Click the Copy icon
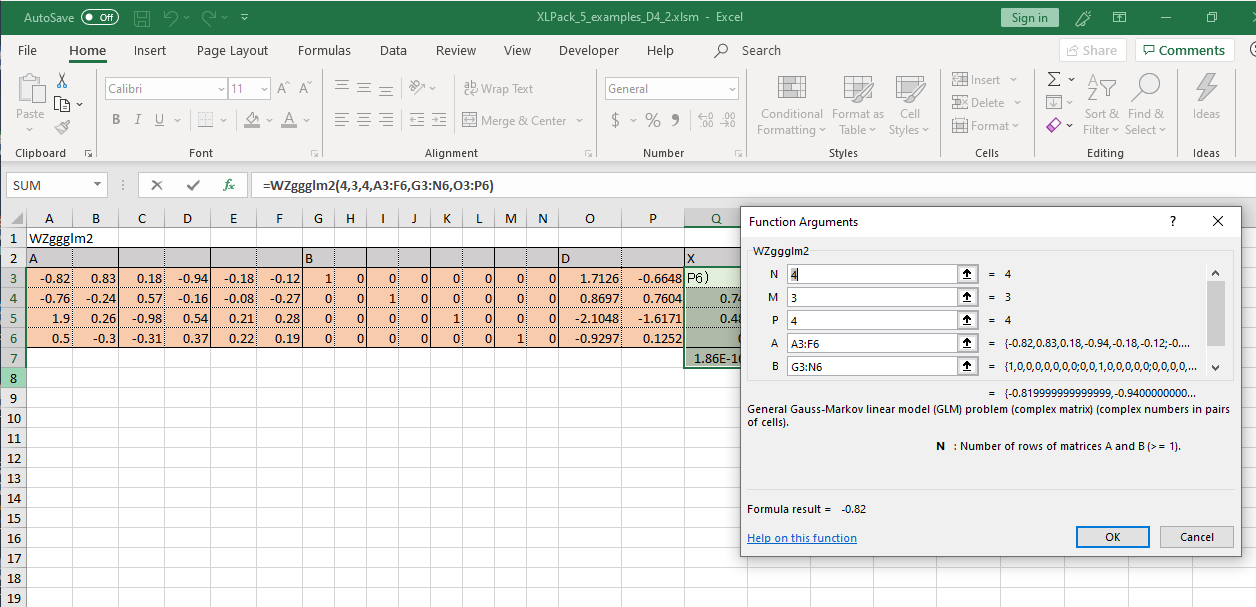Screen dimensions: 1256x607 62,104
